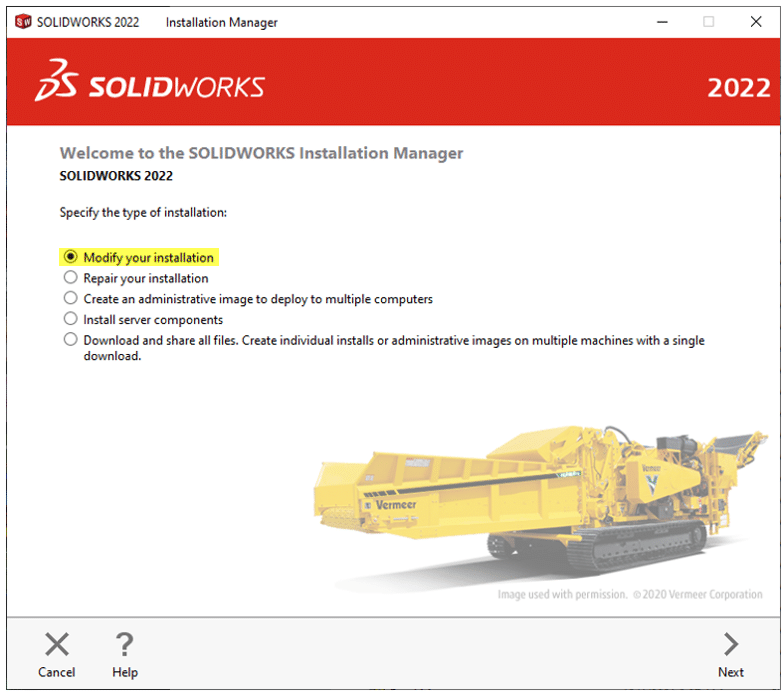The image size is (783, 694).
Task: Click the 2022 year text in the banner
Action: 738,87
